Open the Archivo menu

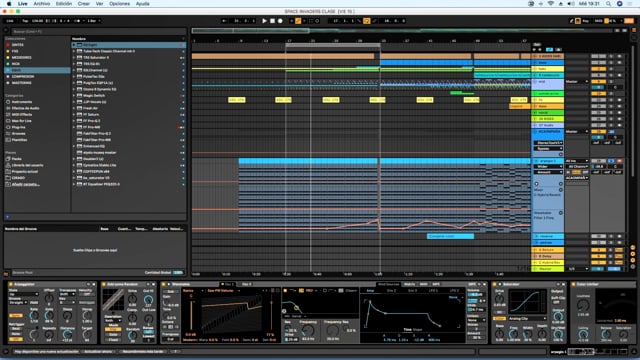(x=42, y=4)
